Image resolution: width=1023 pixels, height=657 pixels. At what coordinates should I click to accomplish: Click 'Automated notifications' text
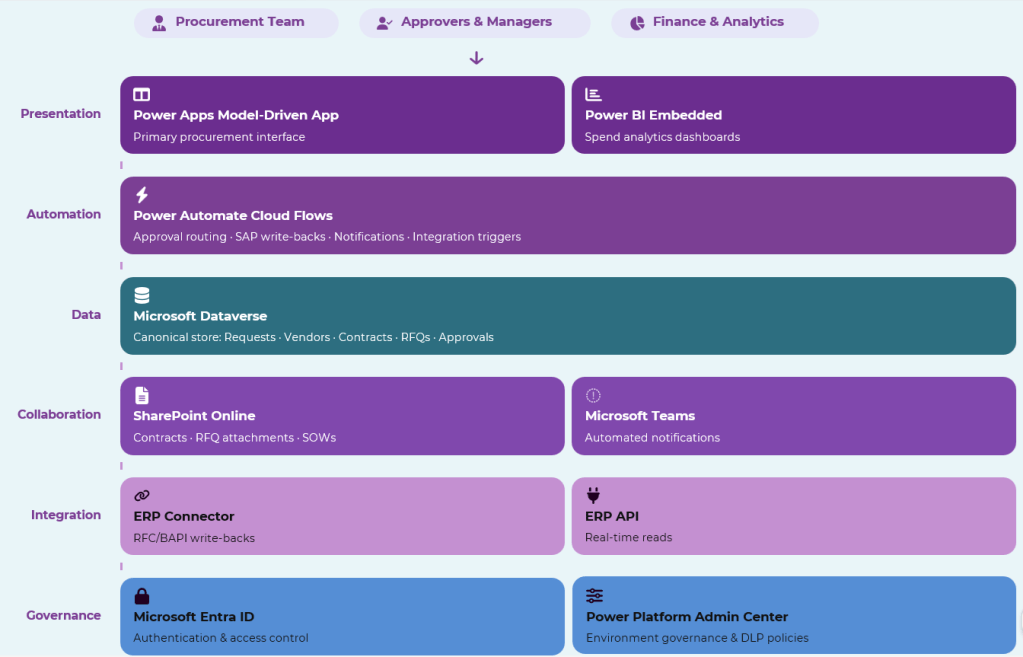point(652,438)
